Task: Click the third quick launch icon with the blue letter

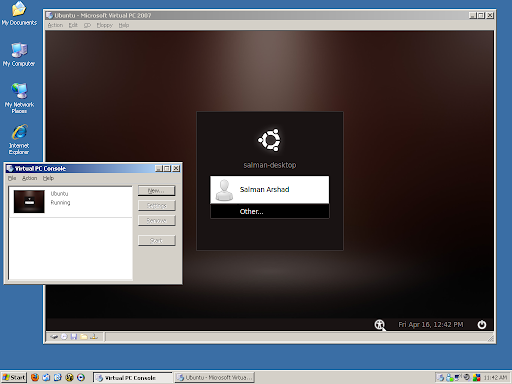Action: coord(58,377)
